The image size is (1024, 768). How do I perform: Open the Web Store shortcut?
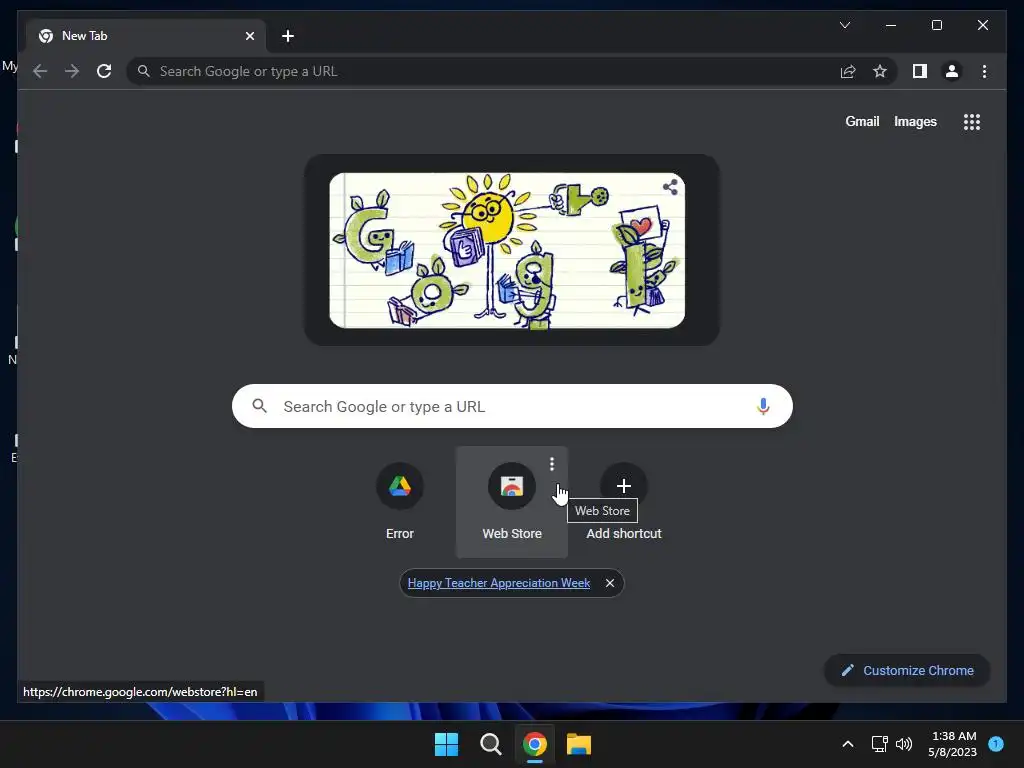pos(512,502)
